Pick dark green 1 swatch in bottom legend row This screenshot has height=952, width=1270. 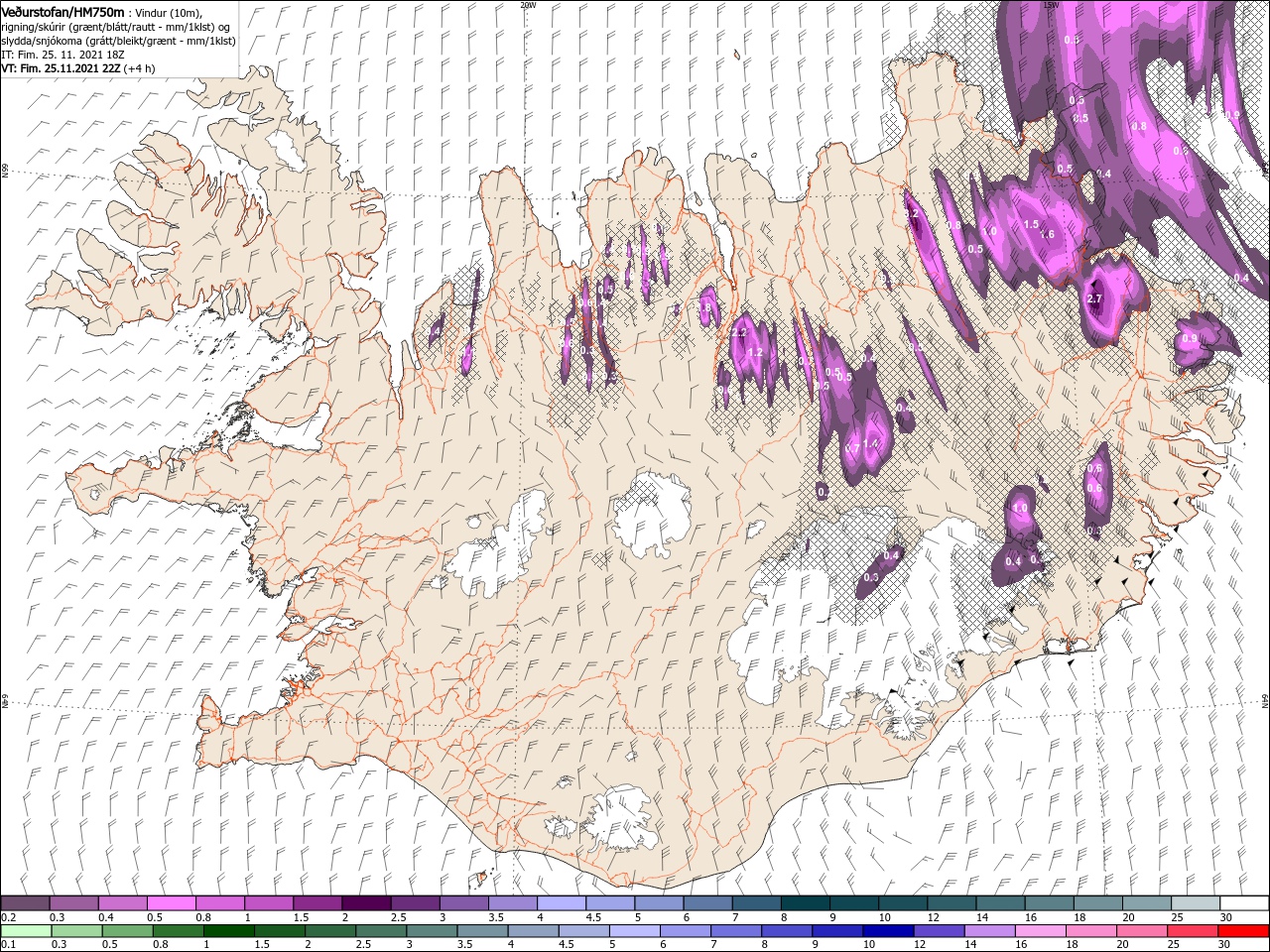click(228, 931)
